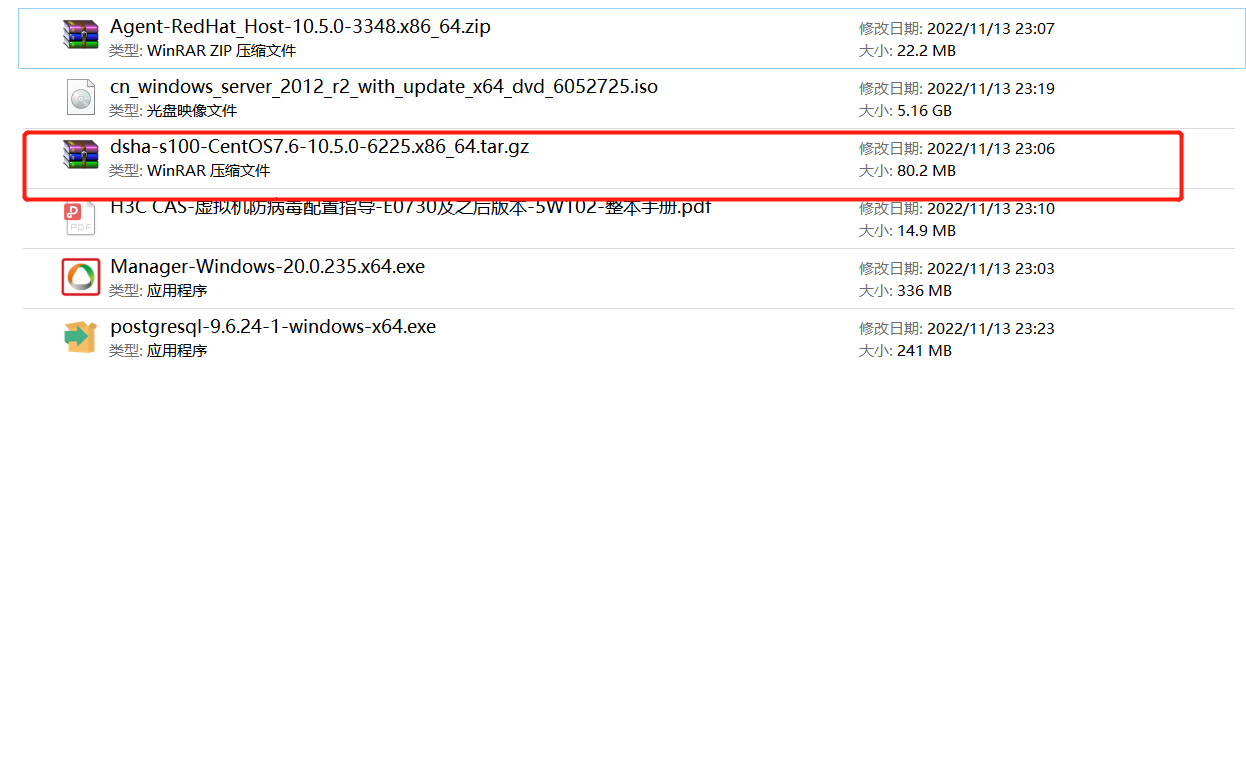
Task: Click the modified date 2022/11/13 23:06
Action: pos(991,149)
